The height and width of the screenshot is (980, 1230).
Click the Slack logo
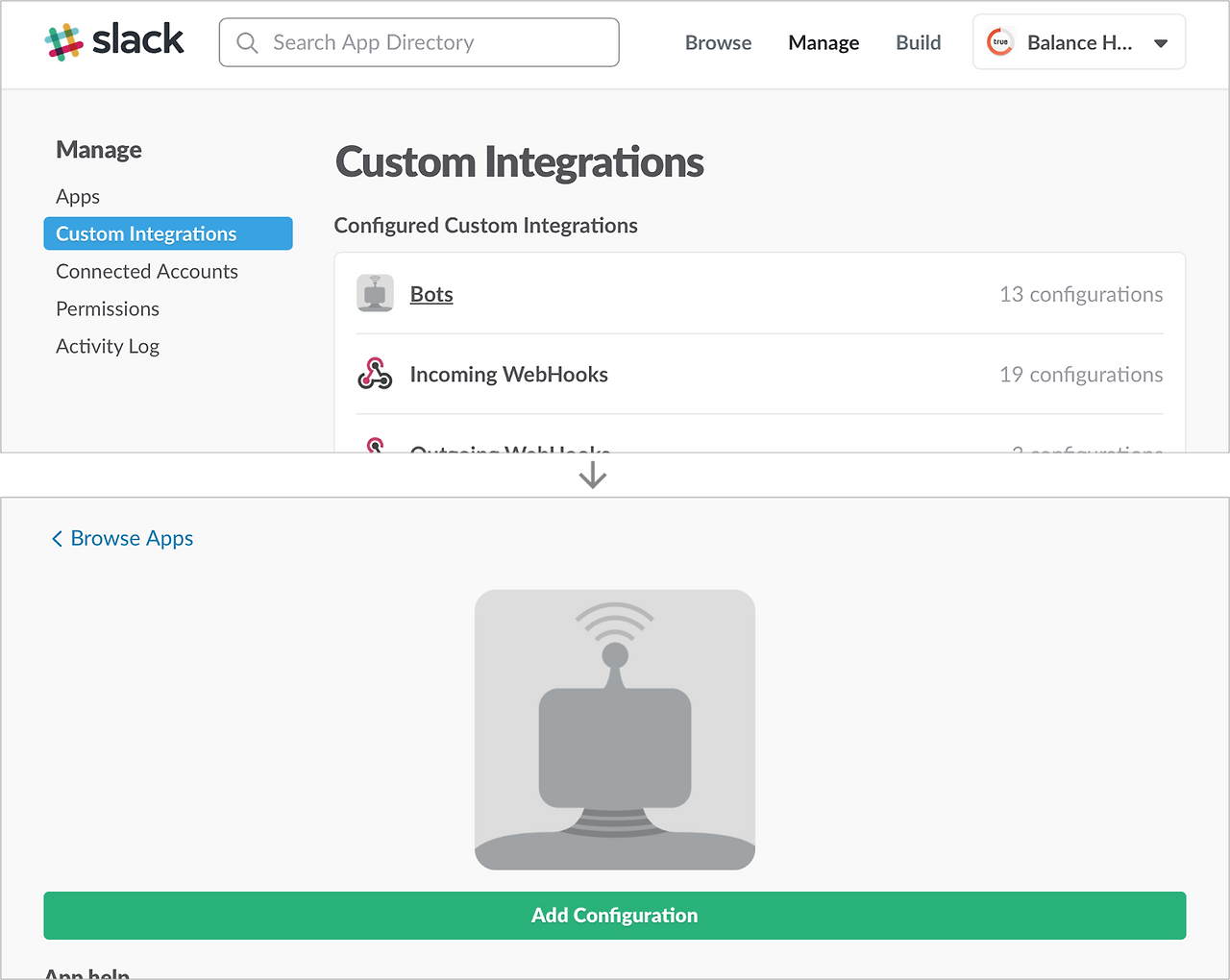114,41
